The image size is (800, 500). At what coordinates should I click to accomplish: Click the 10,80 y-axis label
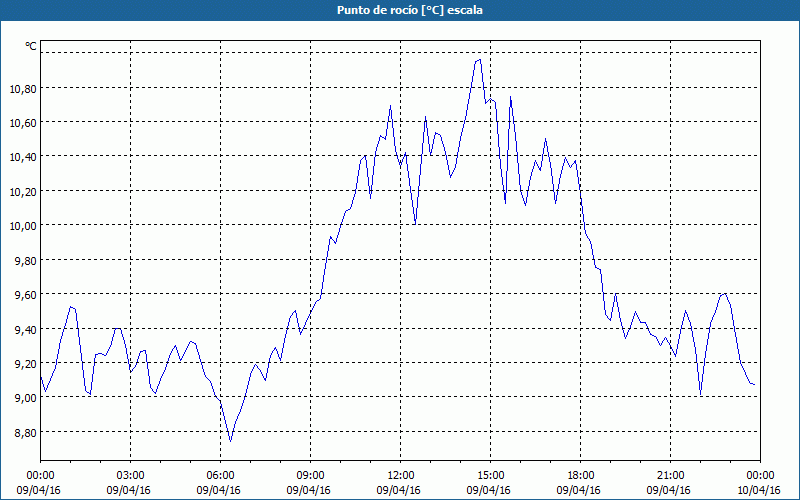point(23,89)
